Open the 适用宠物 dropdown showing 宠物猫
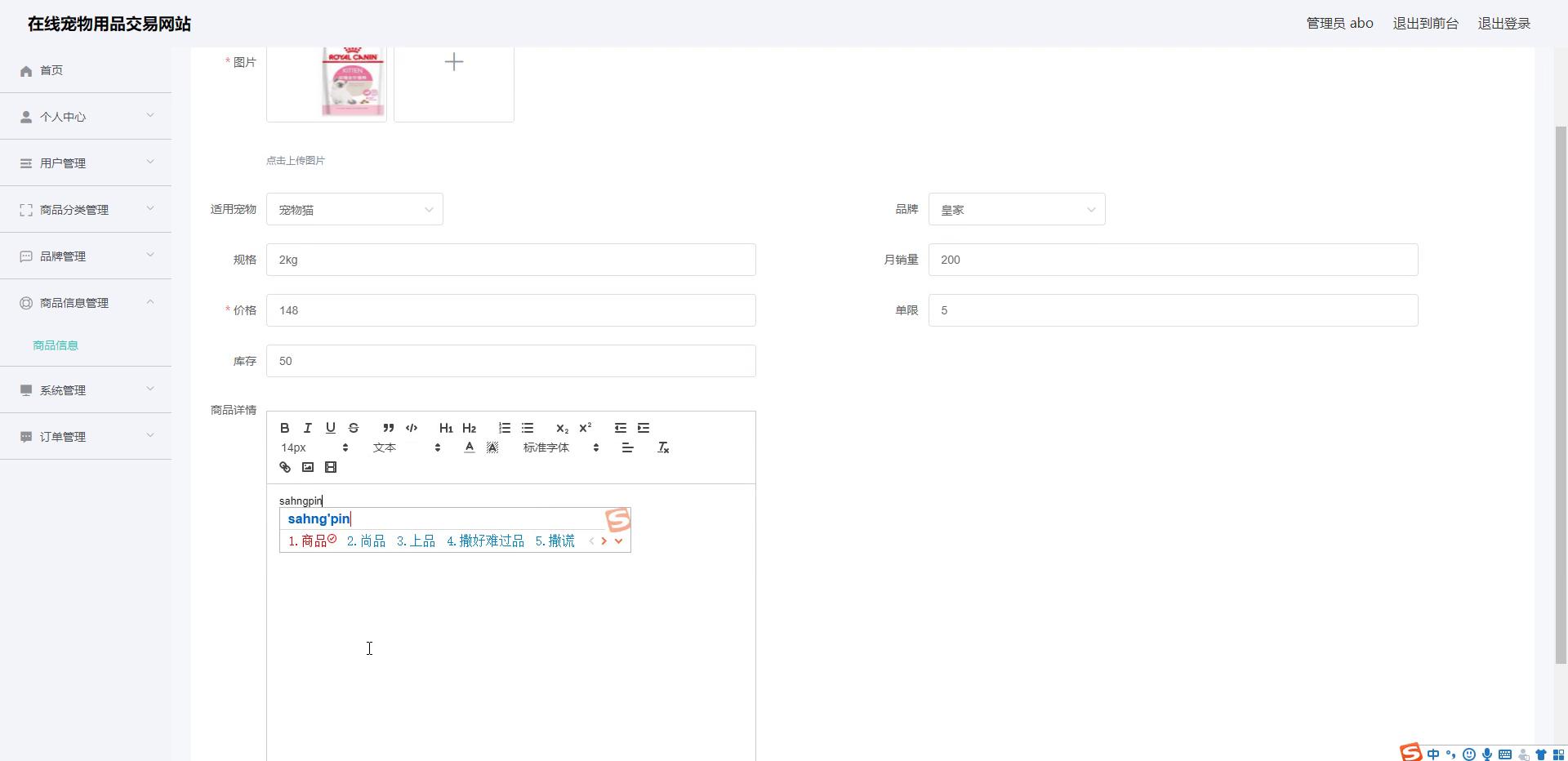This screenshot has width=1568, height=761. point(354,210)
